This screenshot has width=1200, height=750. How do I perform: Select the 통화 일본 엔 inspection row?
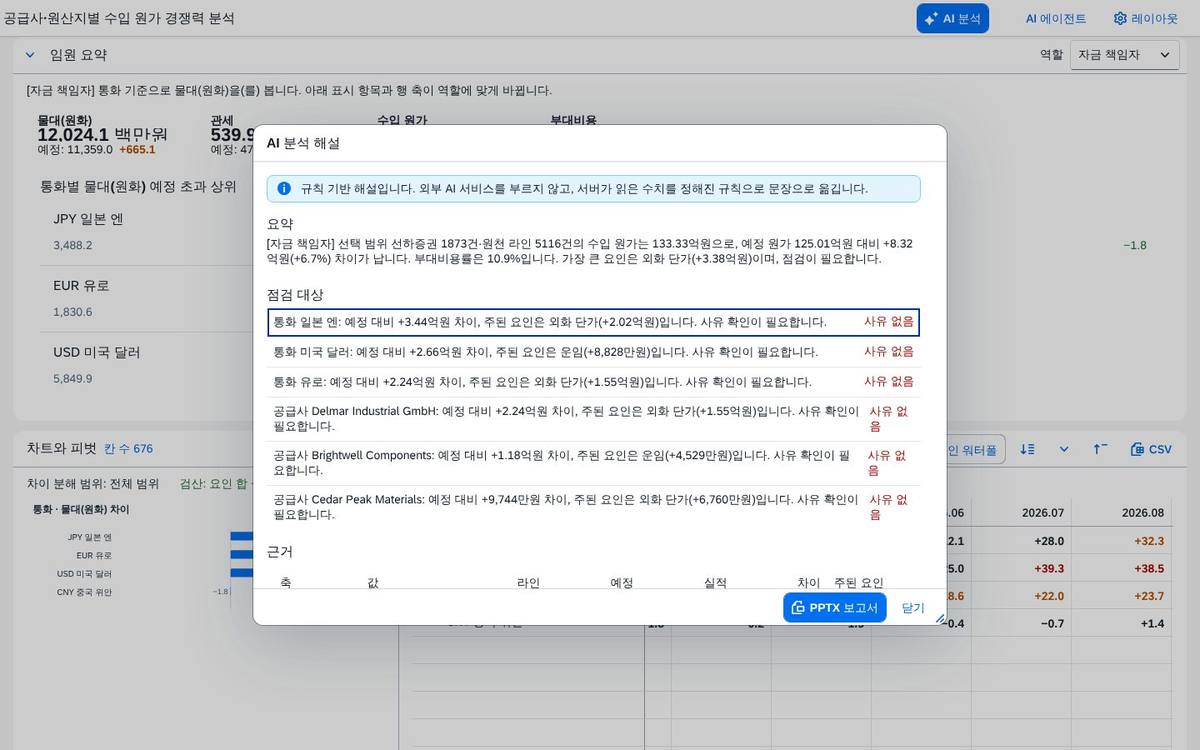(593, 322)
